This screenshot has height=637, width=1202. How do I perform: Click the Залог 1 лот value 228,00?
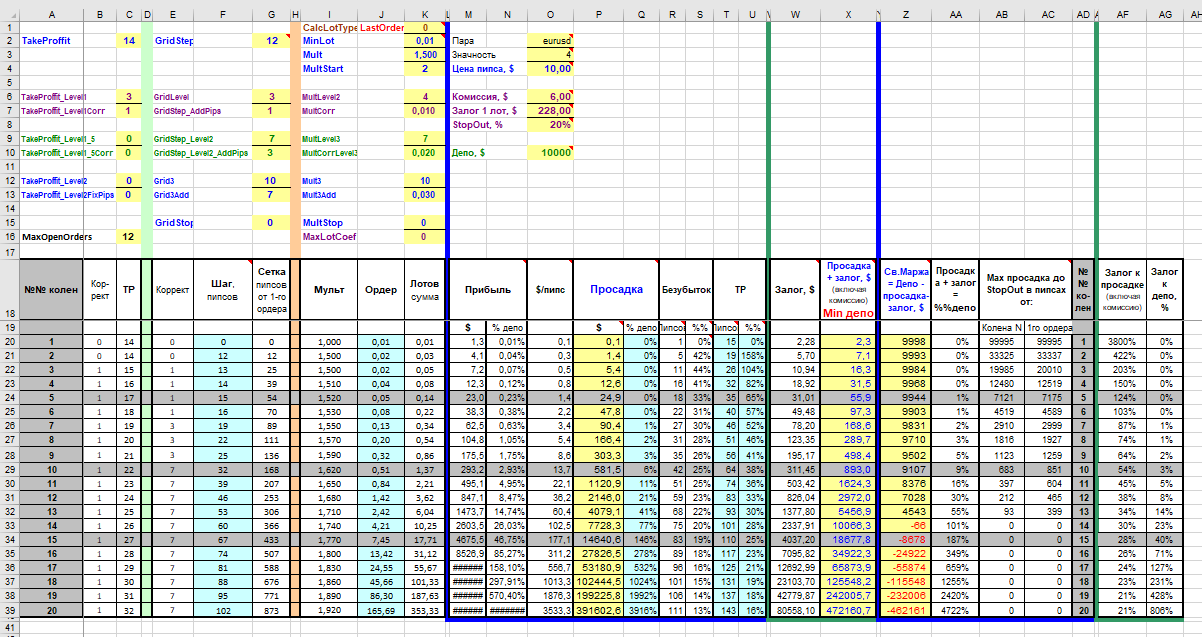click(550, 111)
